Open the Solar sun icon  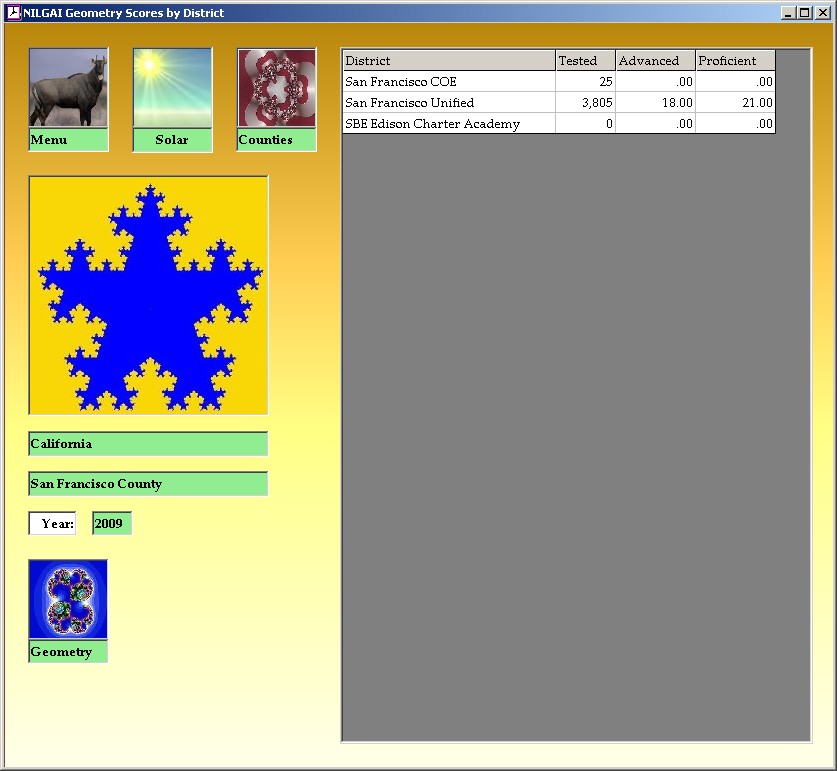coord(172,89)
